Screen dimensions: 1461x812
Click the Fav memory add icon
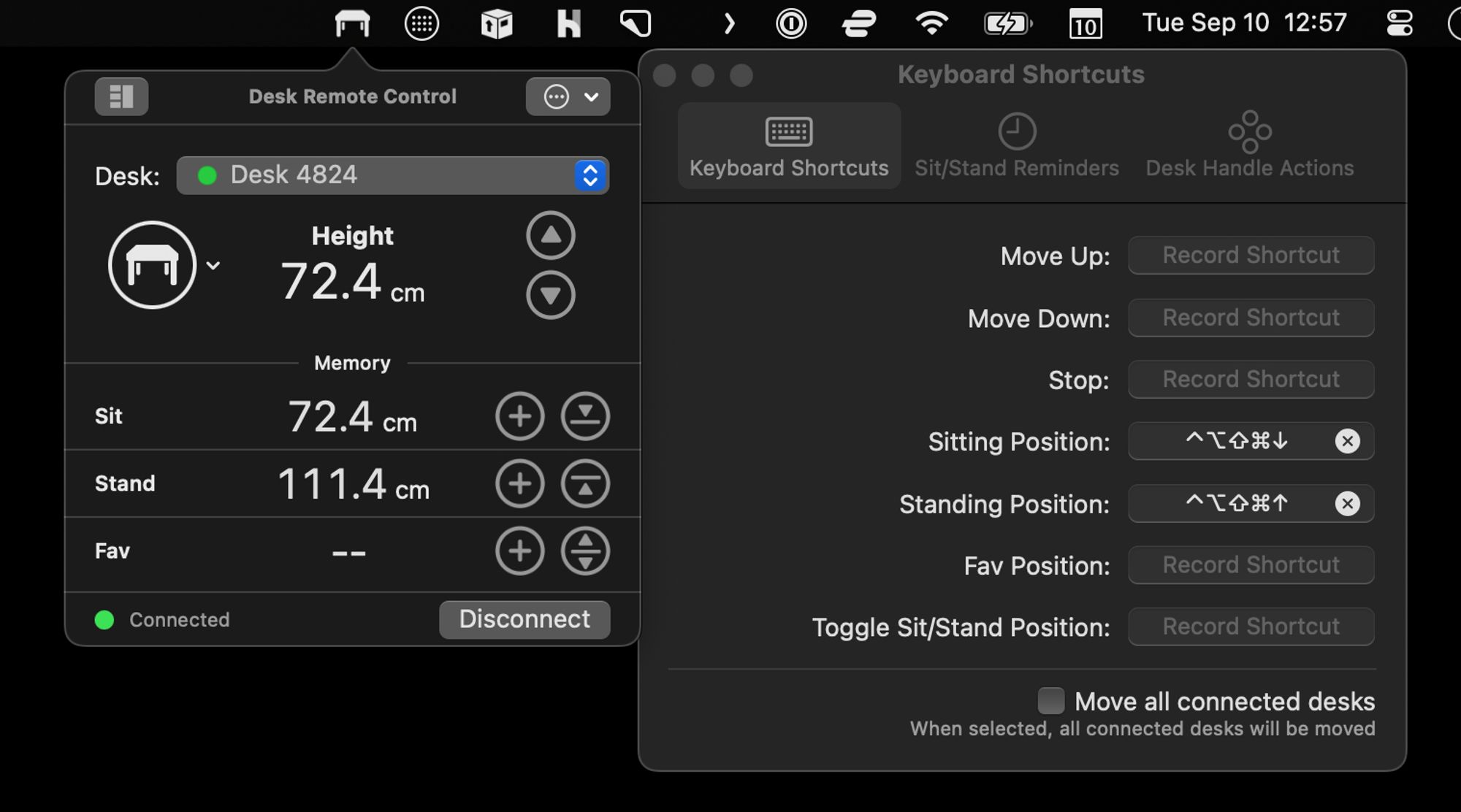point(518,550)
